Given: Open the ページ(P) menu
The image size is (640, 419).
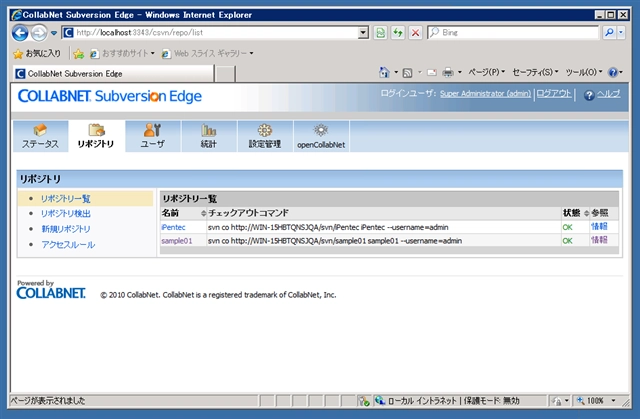Looking at the screenshot, I should coord(486,72).
